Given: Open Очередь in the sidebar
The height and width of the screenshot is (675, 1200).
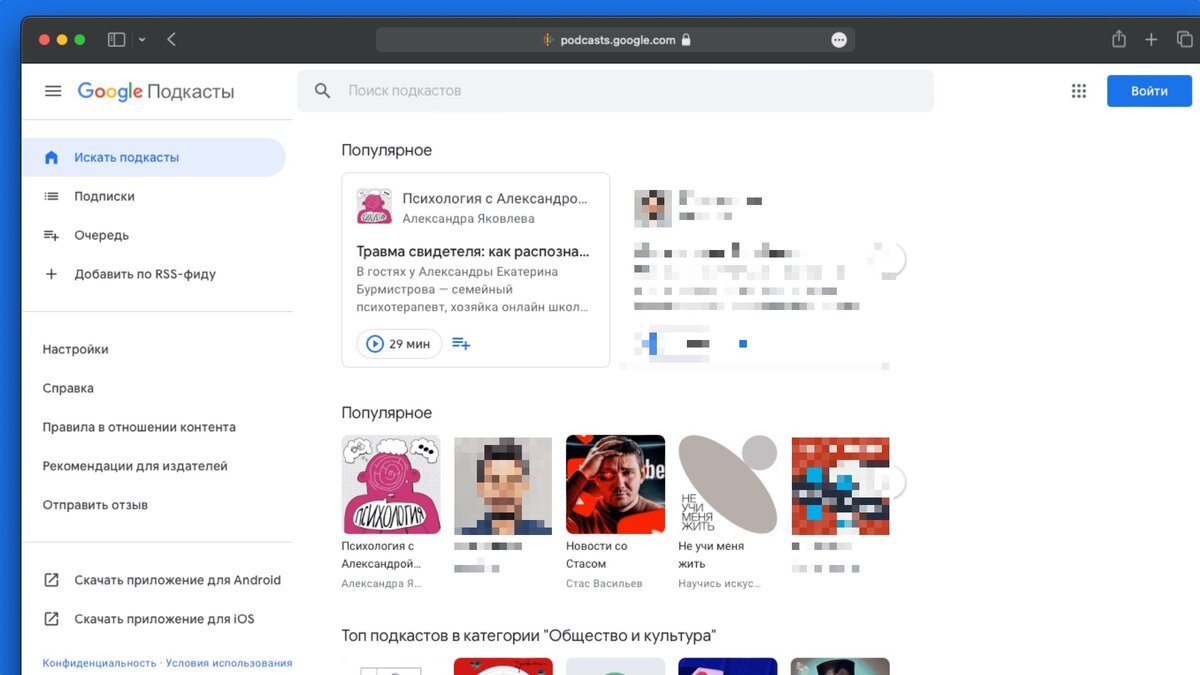Looking at the screenshot, I should coord(101,236).
